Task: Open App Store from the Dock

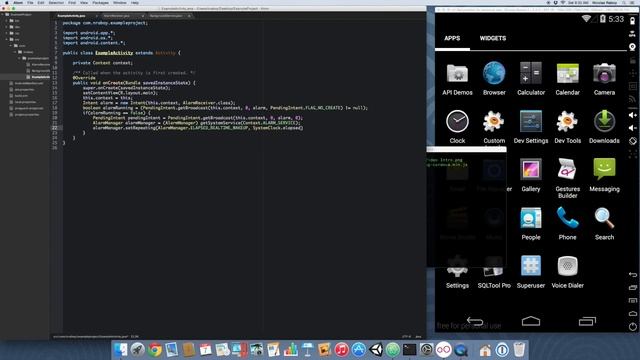Action: pyautogui.click(x=359, y=350)
